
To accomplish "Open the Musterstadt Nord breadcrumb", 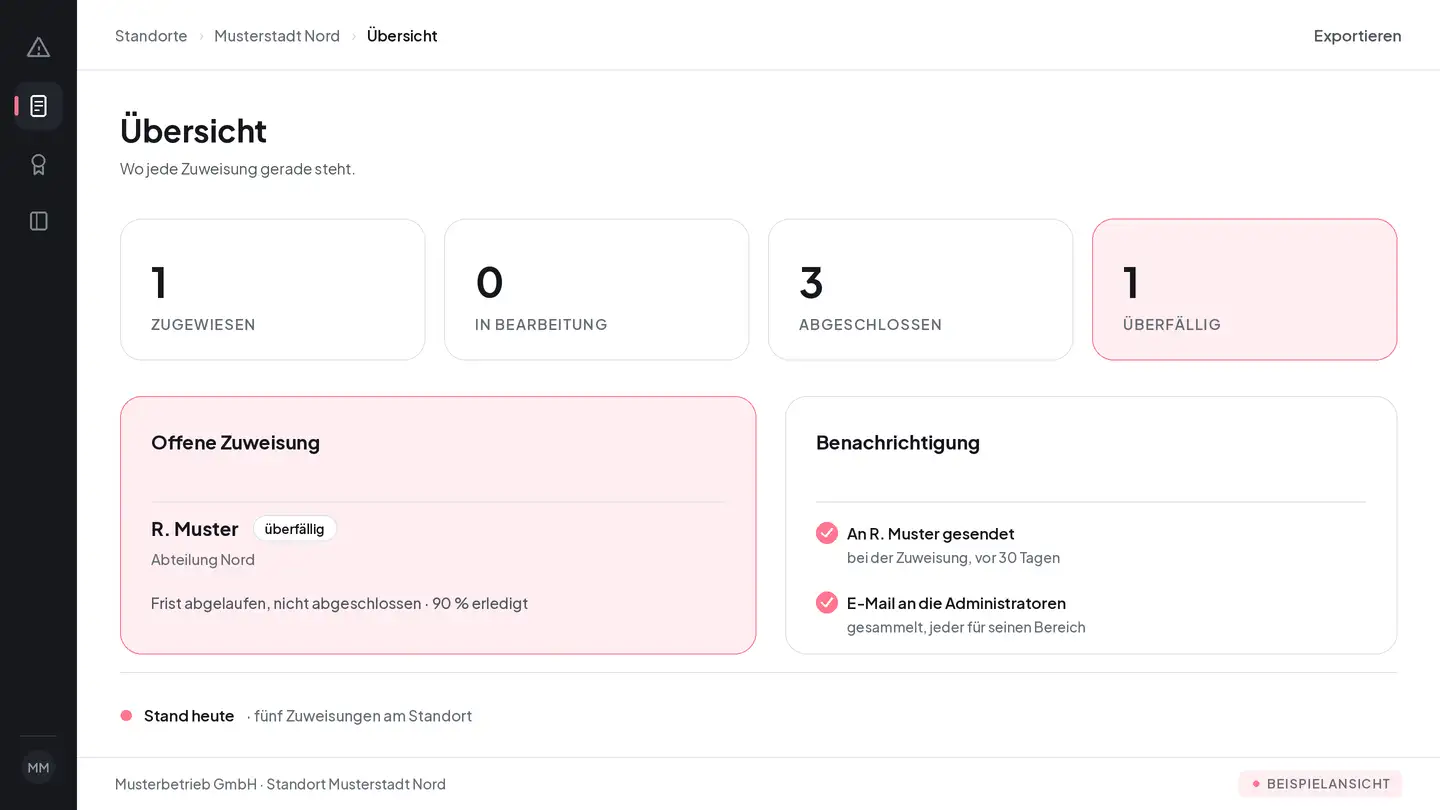I will click(277, 36).
